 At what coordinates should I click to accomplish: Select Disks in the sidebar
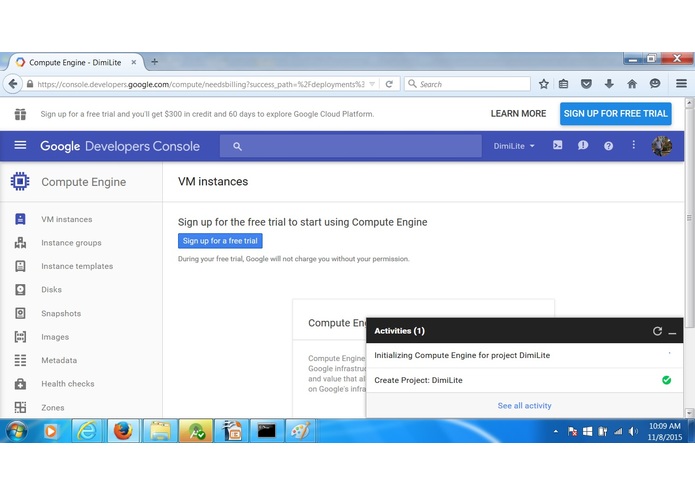pyautogui.click(x=51, y=290)
